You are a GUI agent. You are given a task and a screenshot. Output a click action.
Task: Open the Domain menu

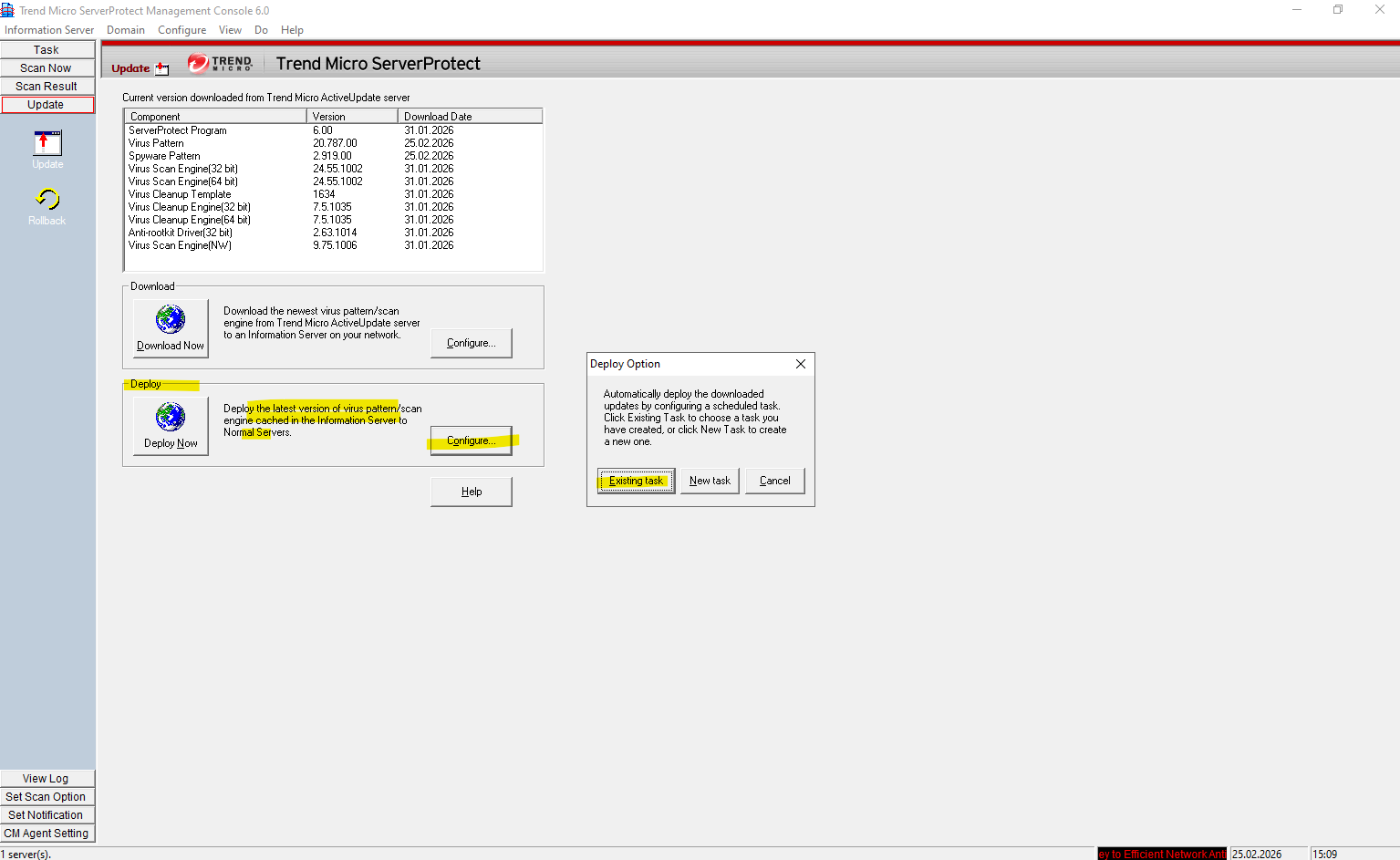(126, 30)
